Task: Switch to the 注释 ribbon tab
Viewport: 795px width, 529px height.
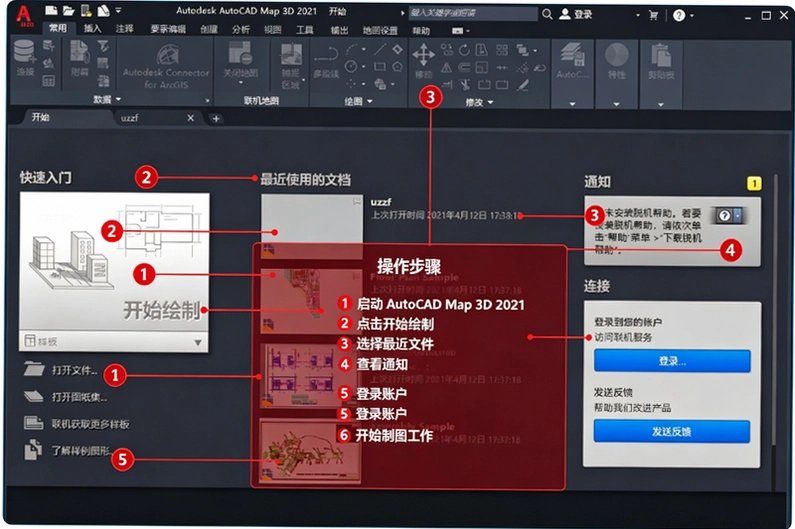Action: coord(124,28)
